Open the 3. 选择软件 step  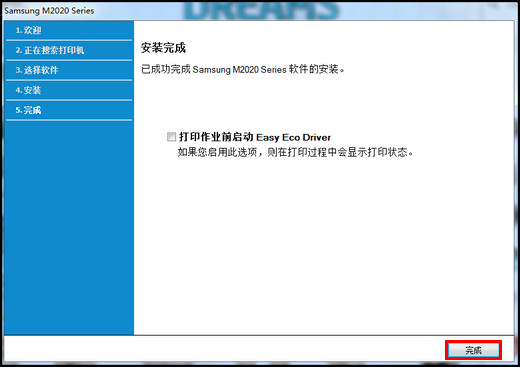point(69,70)
